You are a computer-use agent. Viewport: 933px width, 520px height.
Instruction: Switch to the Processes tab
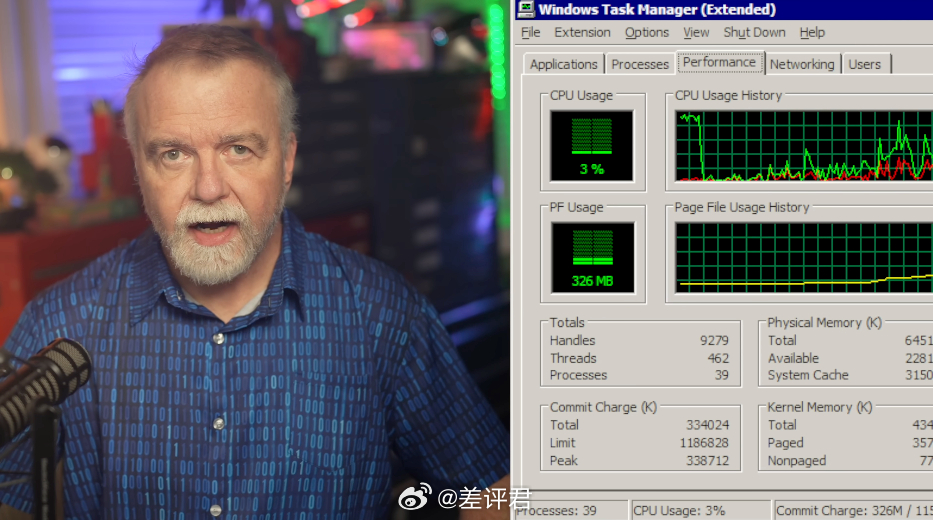point(640,64)
